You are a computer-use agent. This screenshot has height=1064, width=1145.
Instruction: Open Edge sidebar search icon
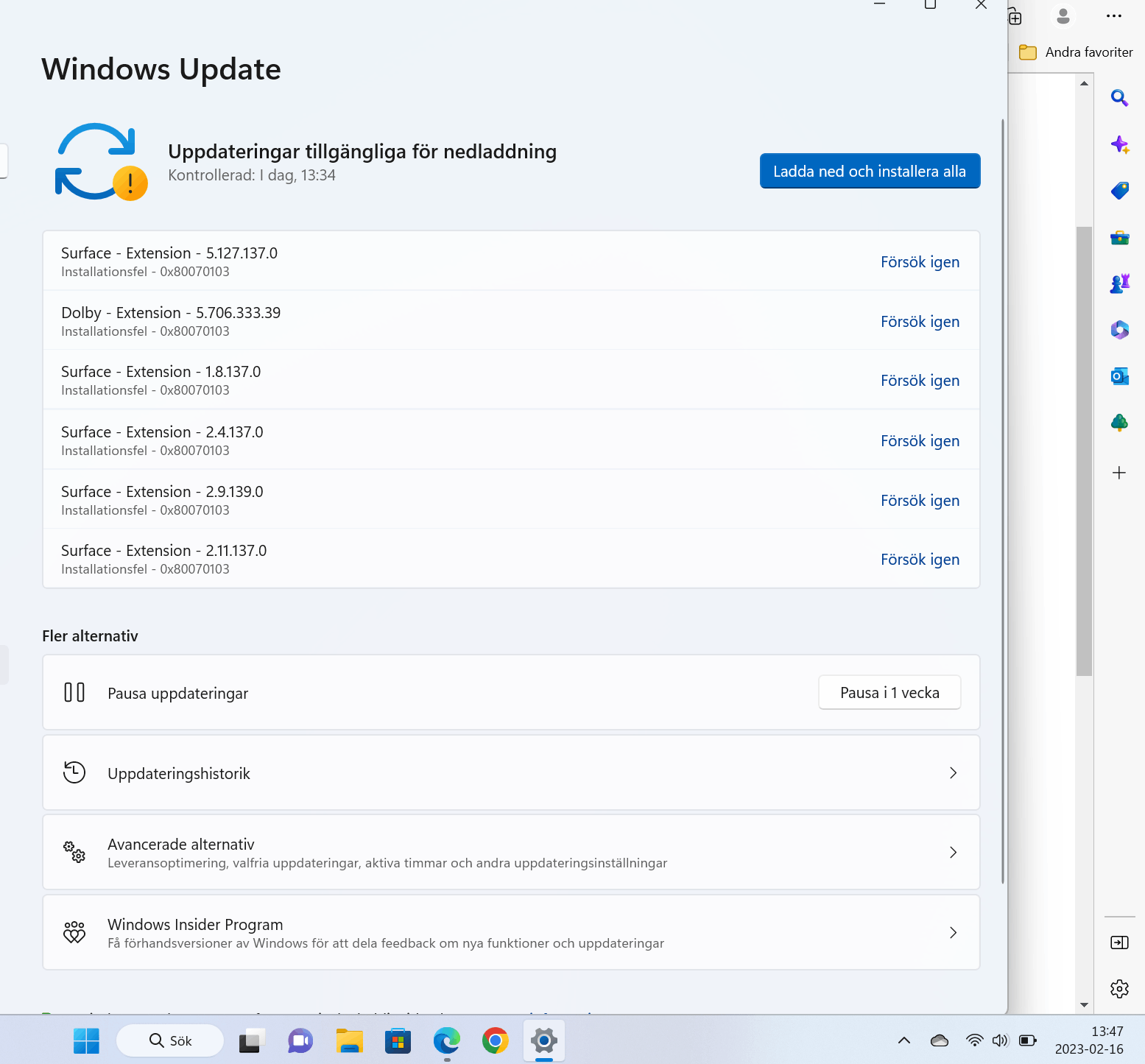(x=1119, y=97)
